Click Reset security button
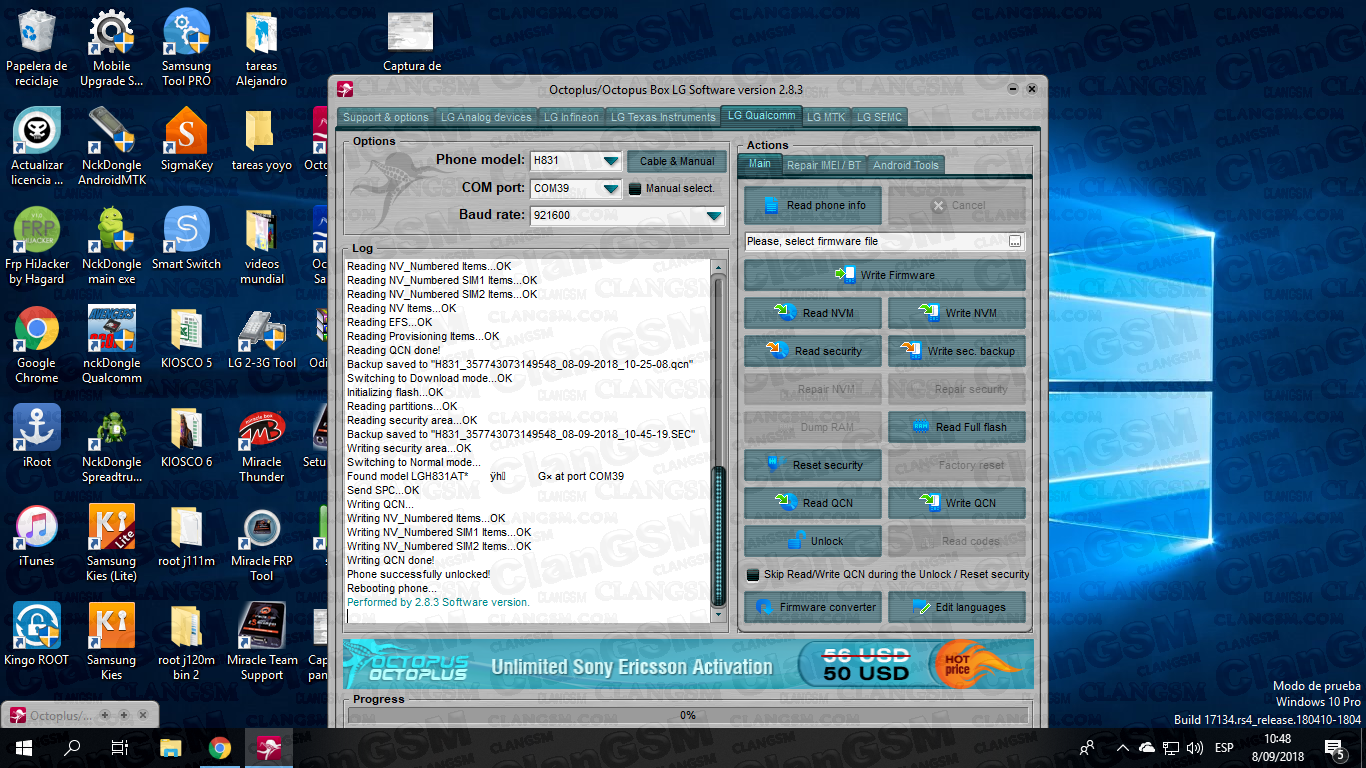The image size is (1366, 768). click(x=813, y=465)
